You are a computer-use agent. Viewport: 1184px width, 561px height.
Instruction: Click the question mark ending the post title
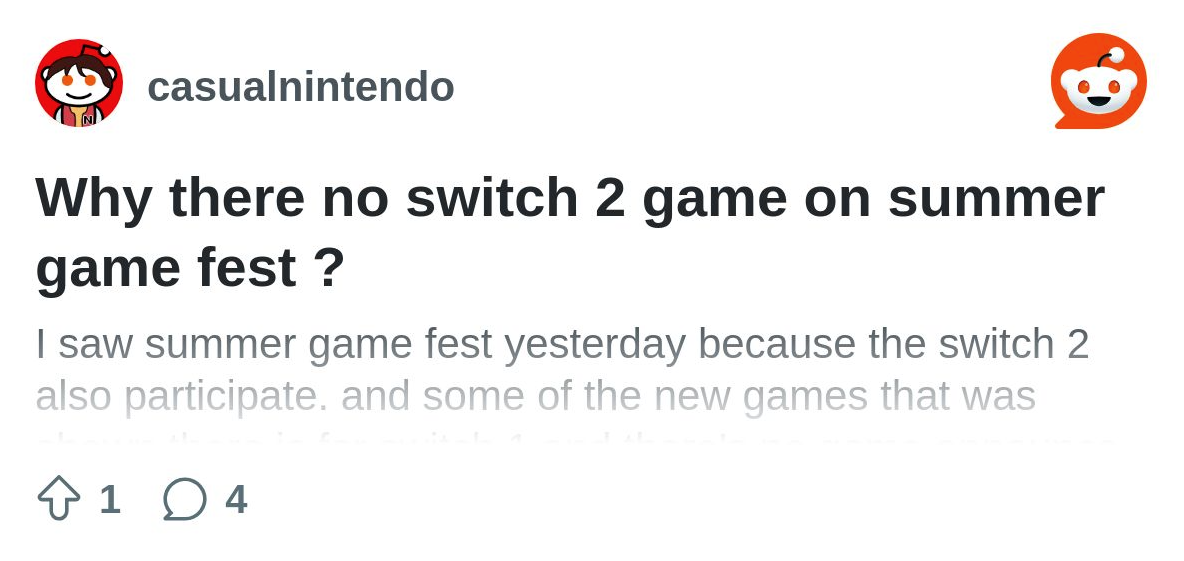coord(329,267)
